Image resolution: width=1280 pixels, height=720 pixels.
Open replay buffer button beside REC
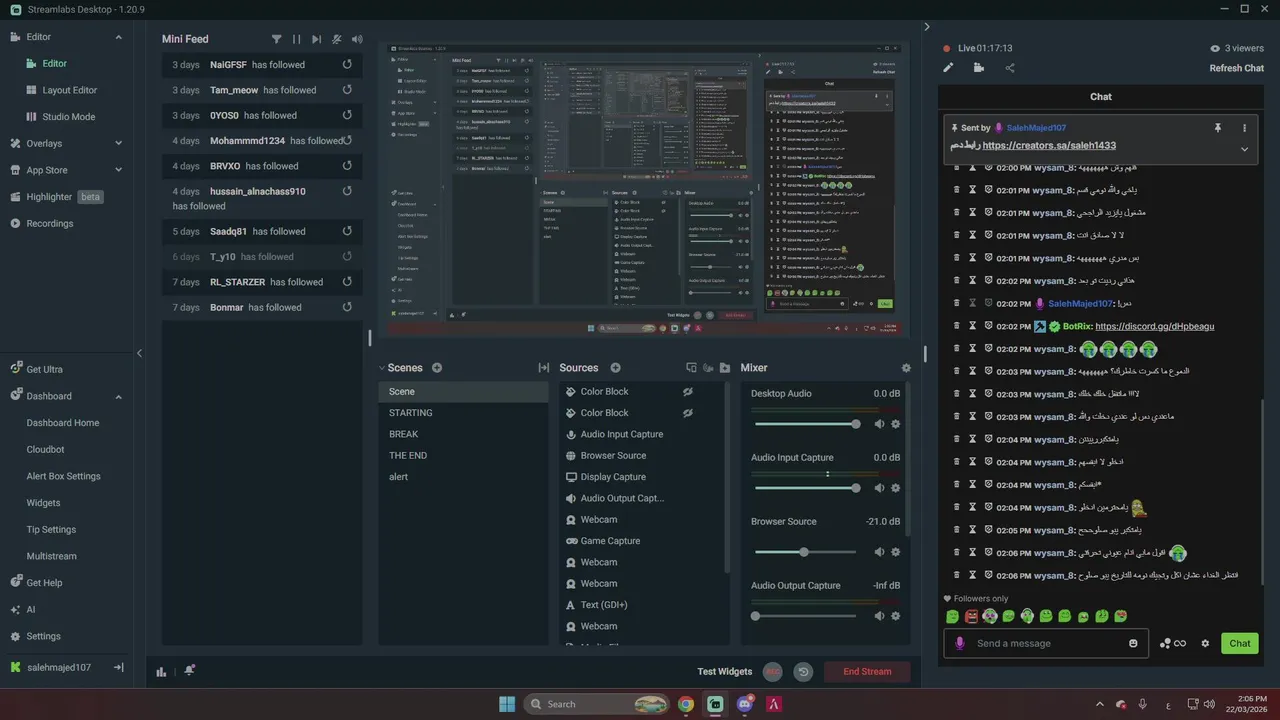tap(803, 672)
